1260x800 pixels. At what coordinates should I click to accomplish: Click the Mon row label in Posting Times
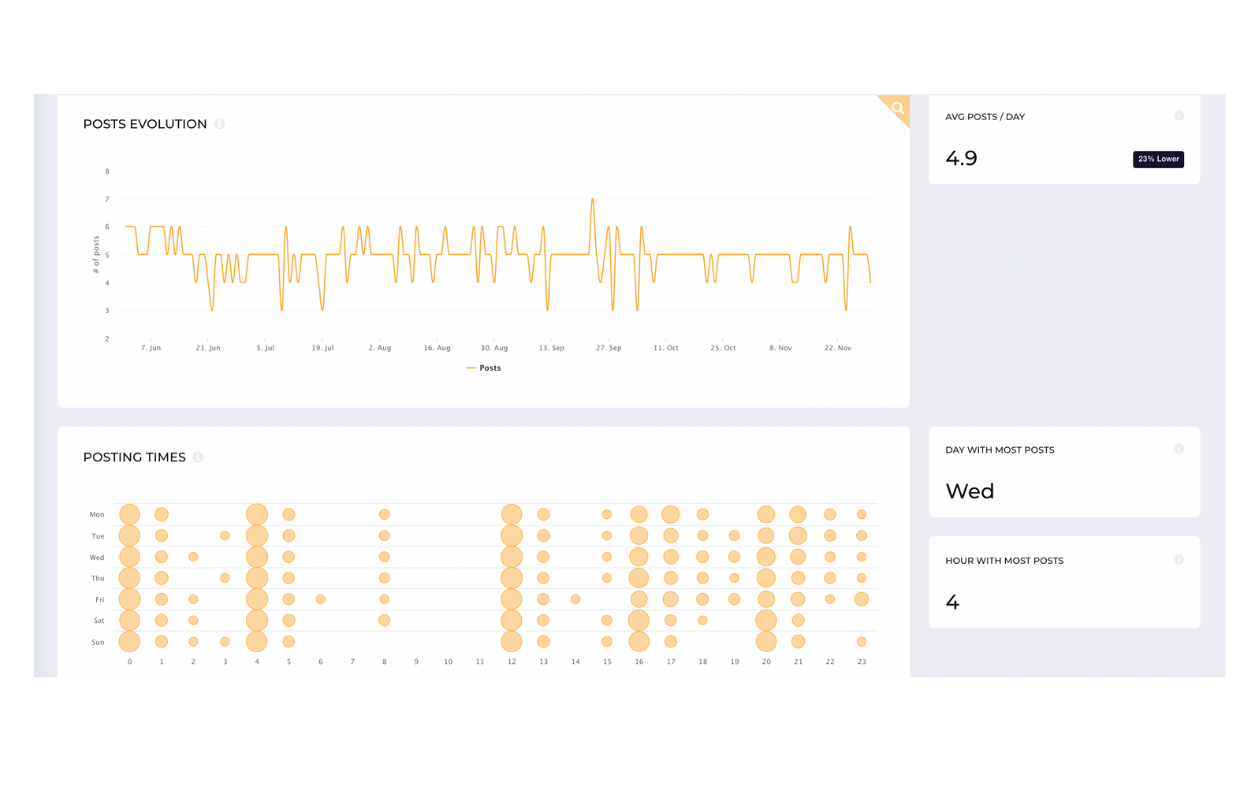[97, 514]
